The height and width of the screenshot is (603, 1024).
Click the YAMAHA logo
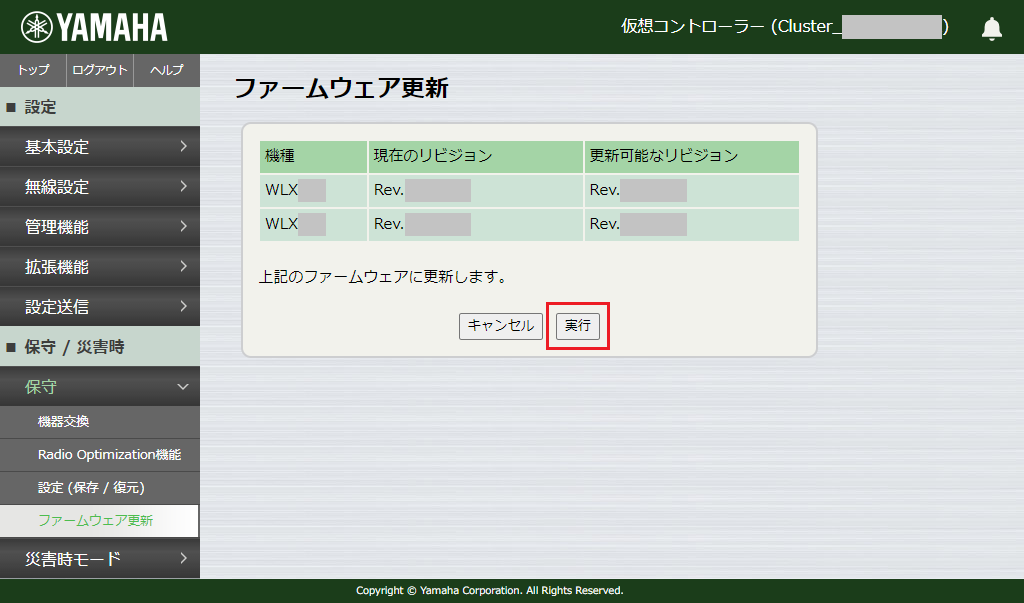pos(95,27)
